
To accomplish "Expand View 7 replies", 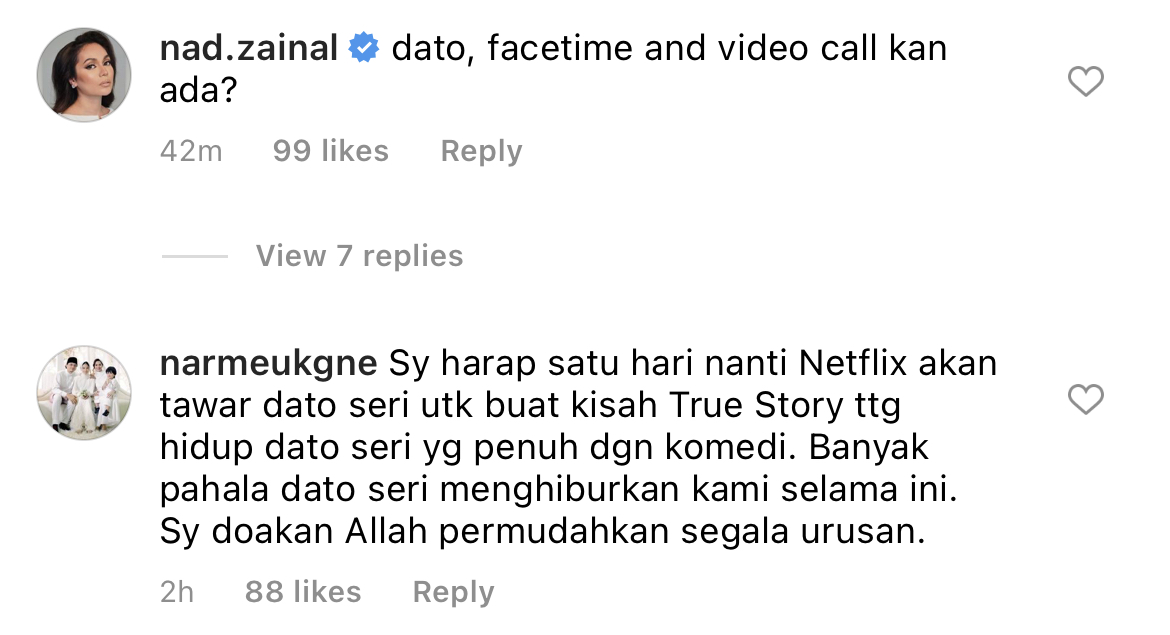I will tap(359, 256).
